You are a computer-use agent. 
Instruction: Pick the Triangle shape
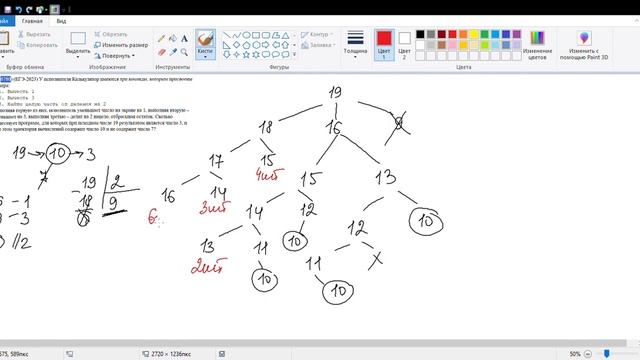[285, 36]
